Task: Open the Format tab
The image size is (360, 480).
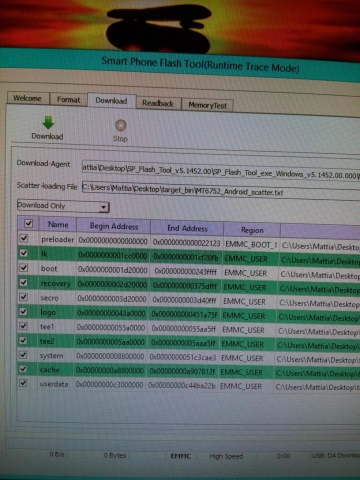Action: pos(68,99)
